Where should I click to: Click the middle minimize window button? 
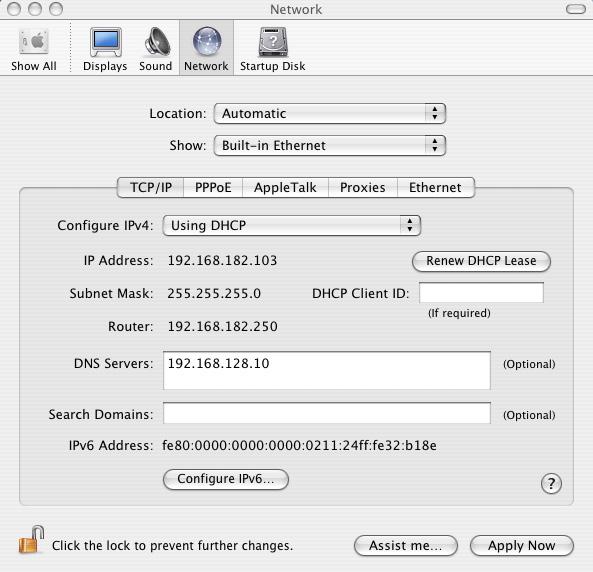tap(35, 9)
